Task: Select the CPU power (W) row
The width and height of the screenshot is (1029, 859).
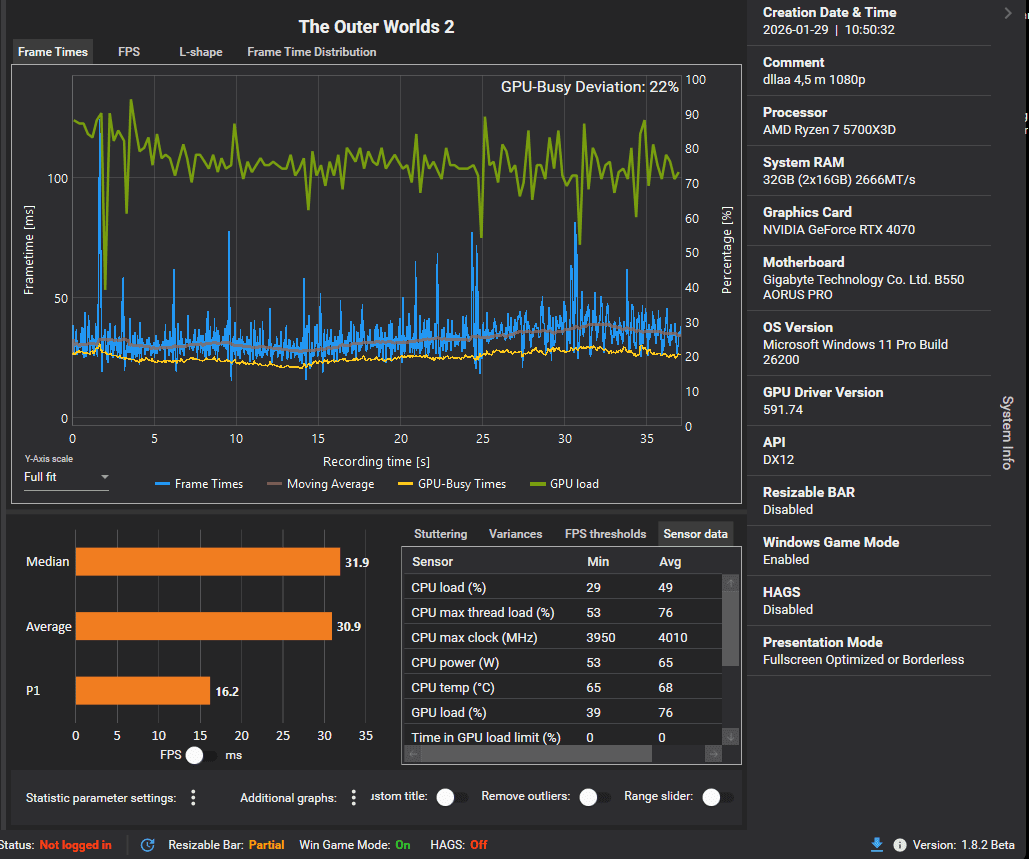Action: pos(562,662)
